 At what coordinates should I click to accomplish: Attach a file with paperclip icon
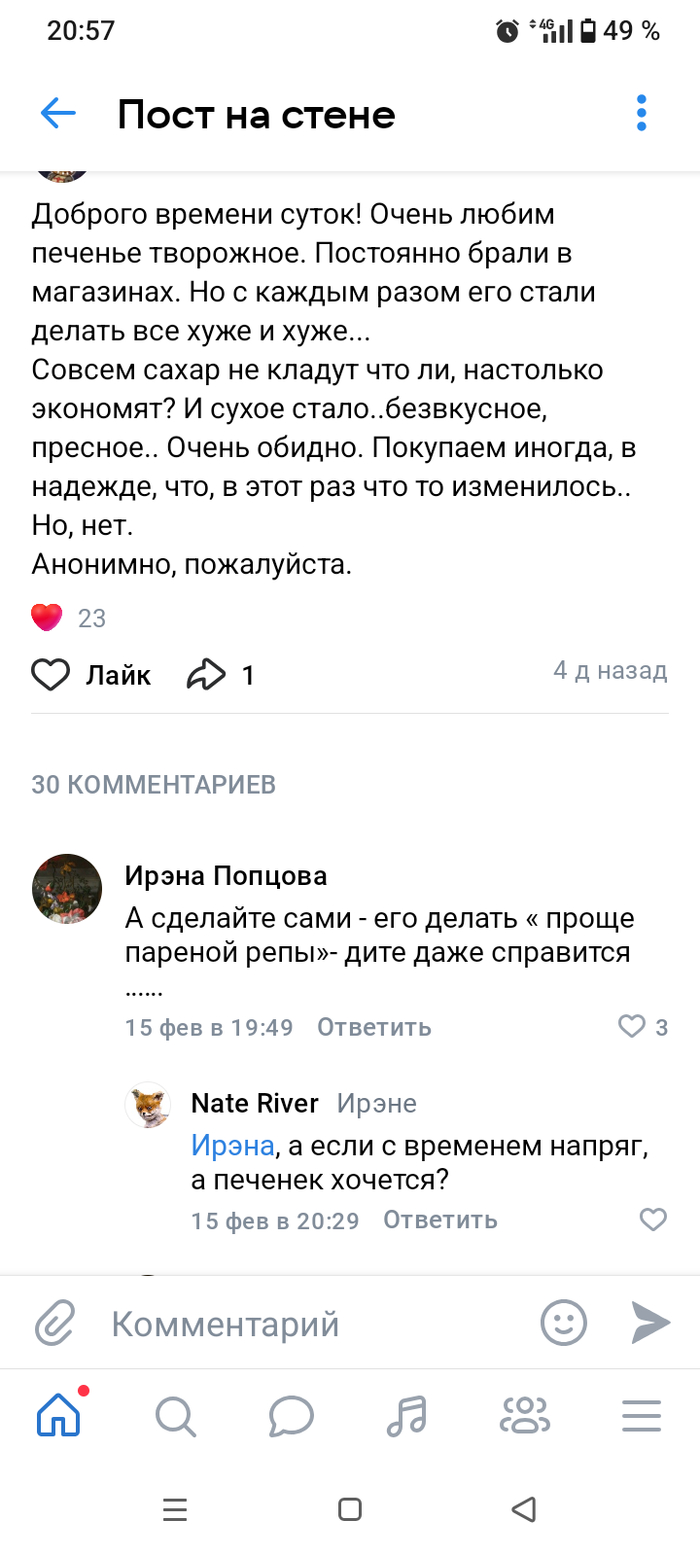[x=55, y=1324]
